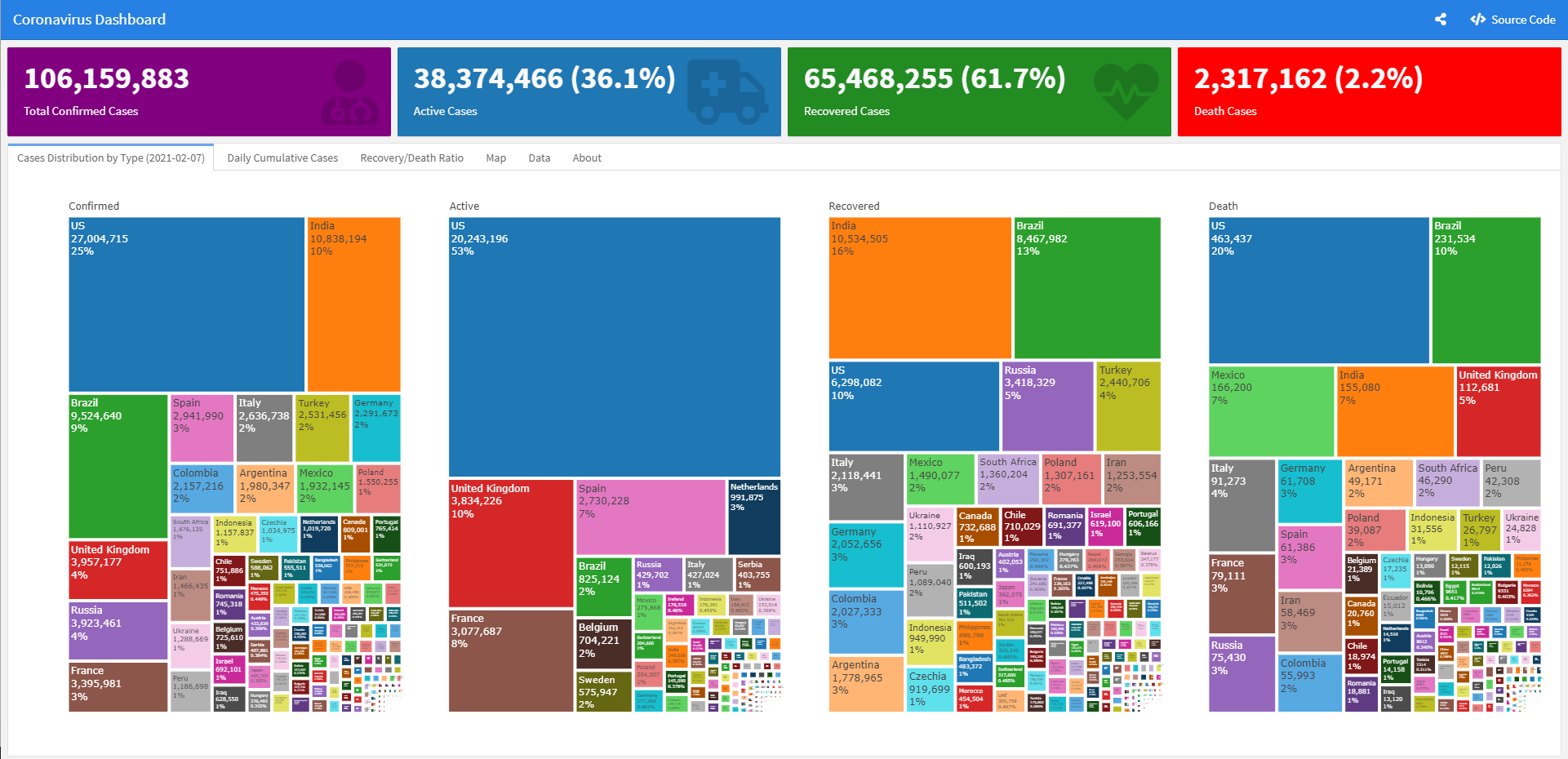Select the Spain tile in Active treemap
Viewport: 1568px width, 759px height.
650,517
